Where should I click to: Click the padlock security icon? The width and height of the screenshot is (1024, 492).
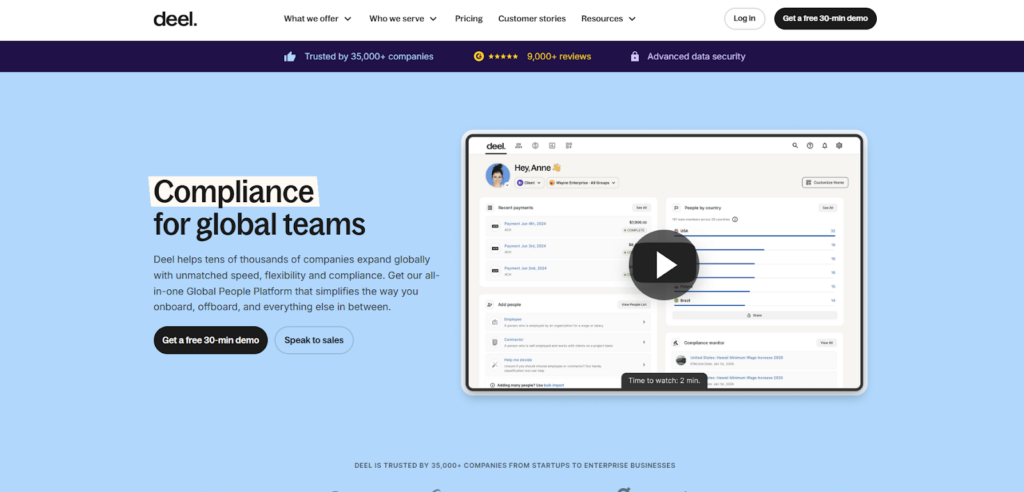(x=635, y=57)
